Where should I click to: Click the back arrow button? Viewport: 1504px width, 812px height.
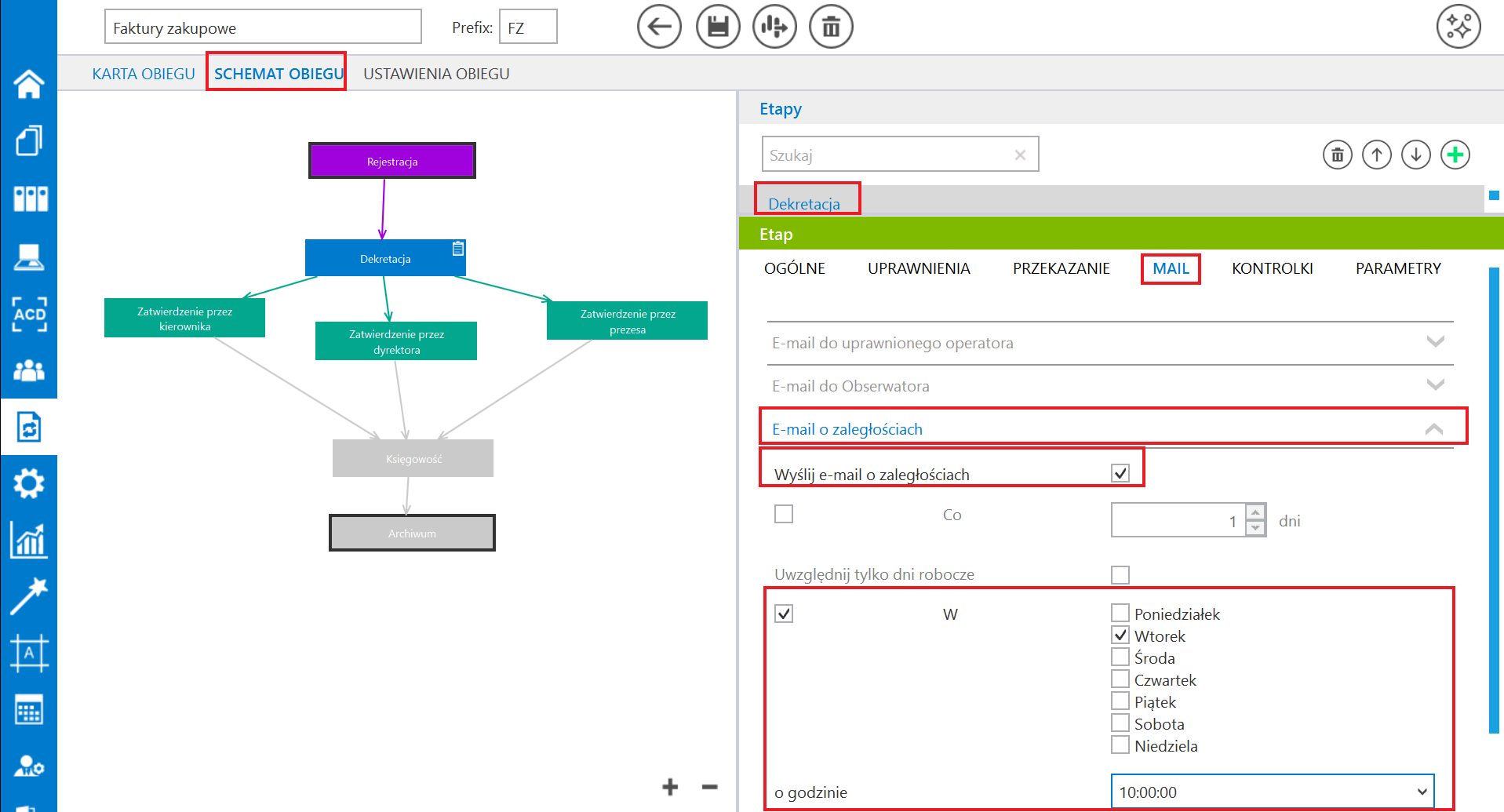[659, 27]
